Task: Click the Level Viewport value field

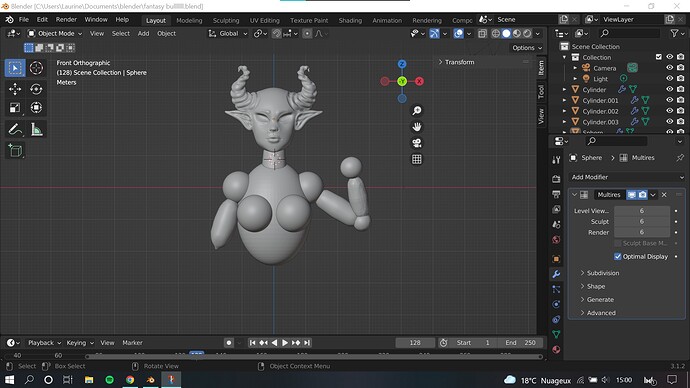Action: (x=642, y=211)
